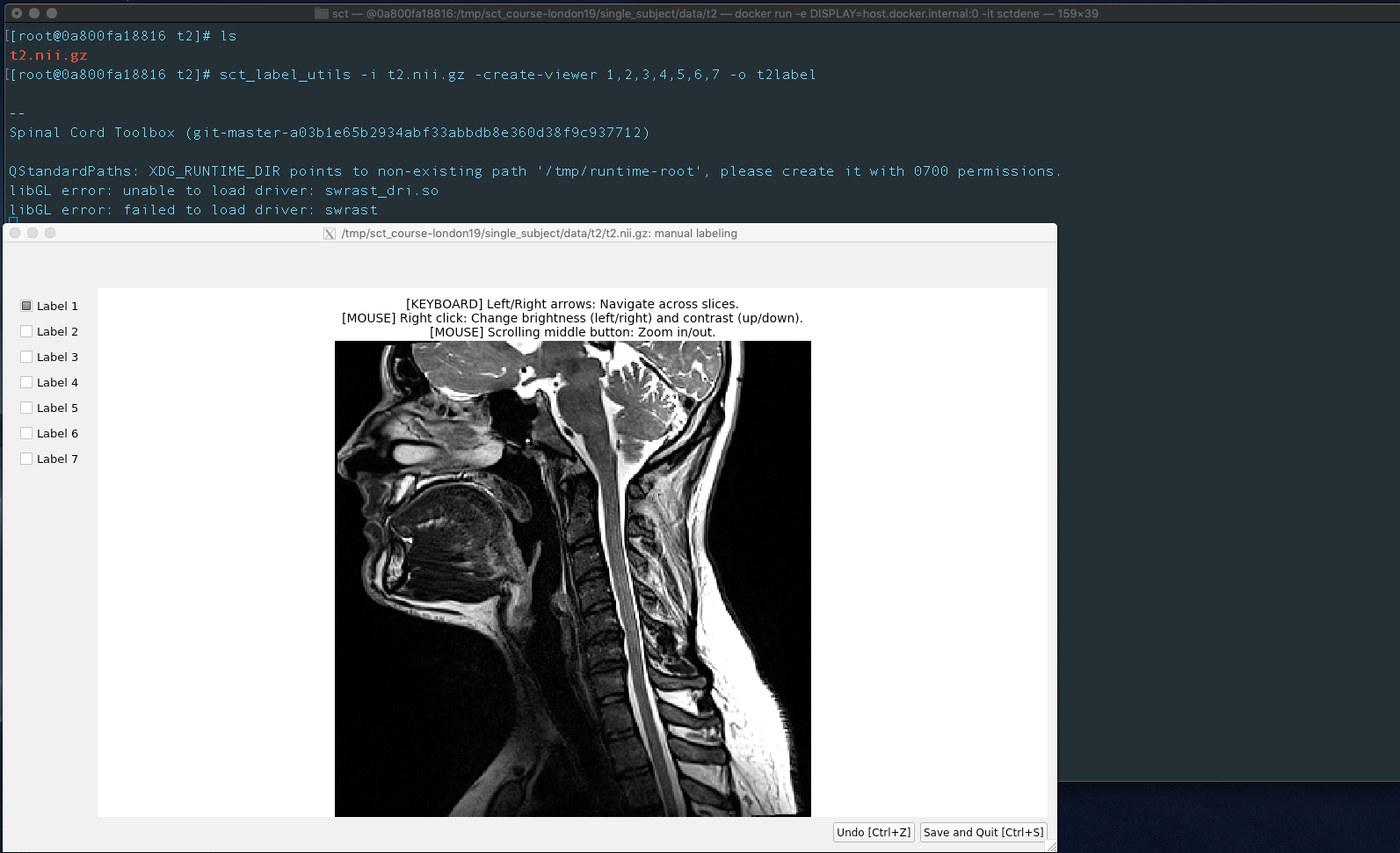This screenshot has height=853, width=1400.
Task: Click the [KEYBOARD] navigation instruction text
Action: [x=572, y=304]
